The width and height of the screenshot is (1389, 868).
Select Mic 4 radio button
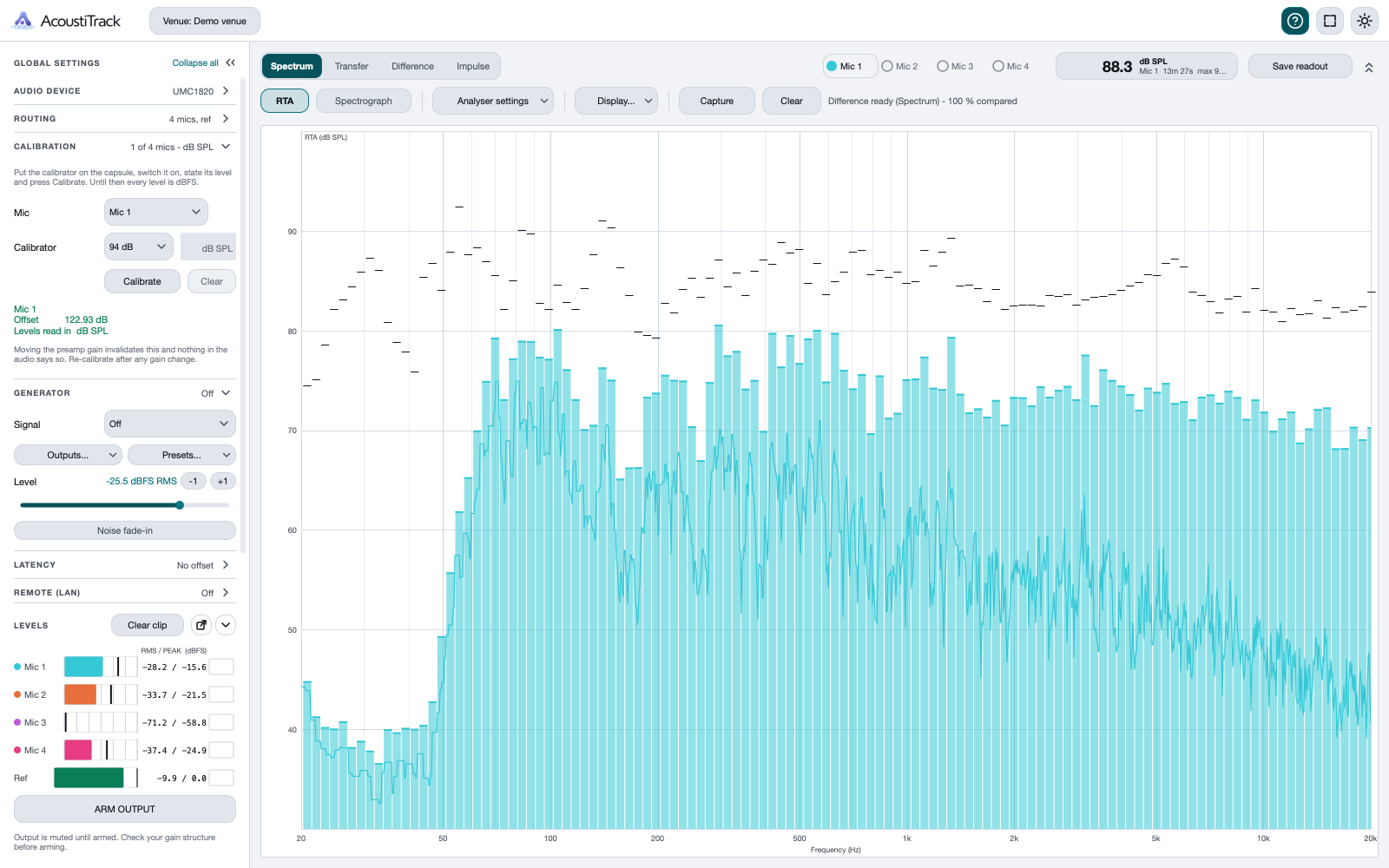coord(1010,66)
